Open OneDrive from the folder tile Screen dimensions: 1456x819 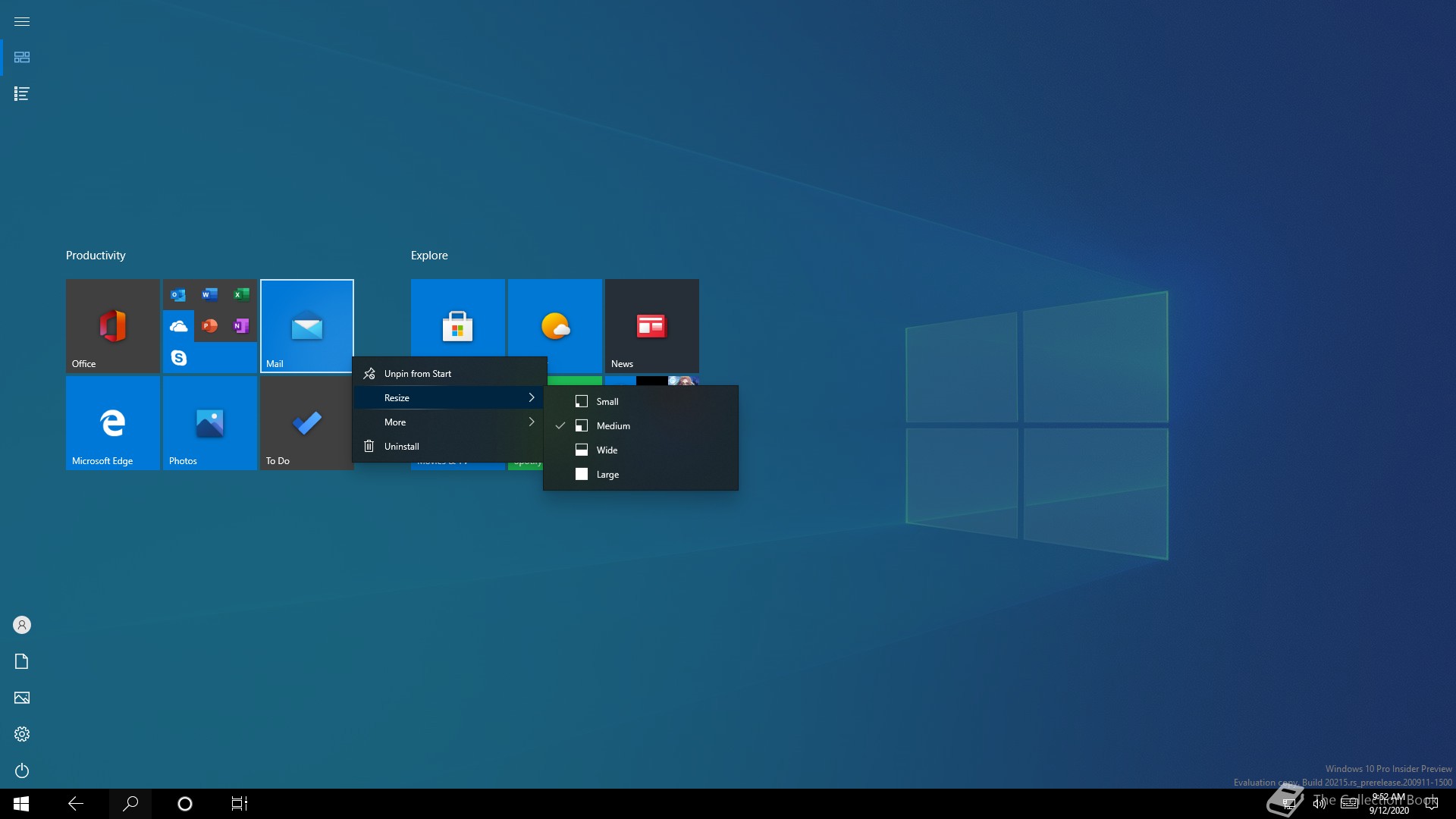pos(178,326)
